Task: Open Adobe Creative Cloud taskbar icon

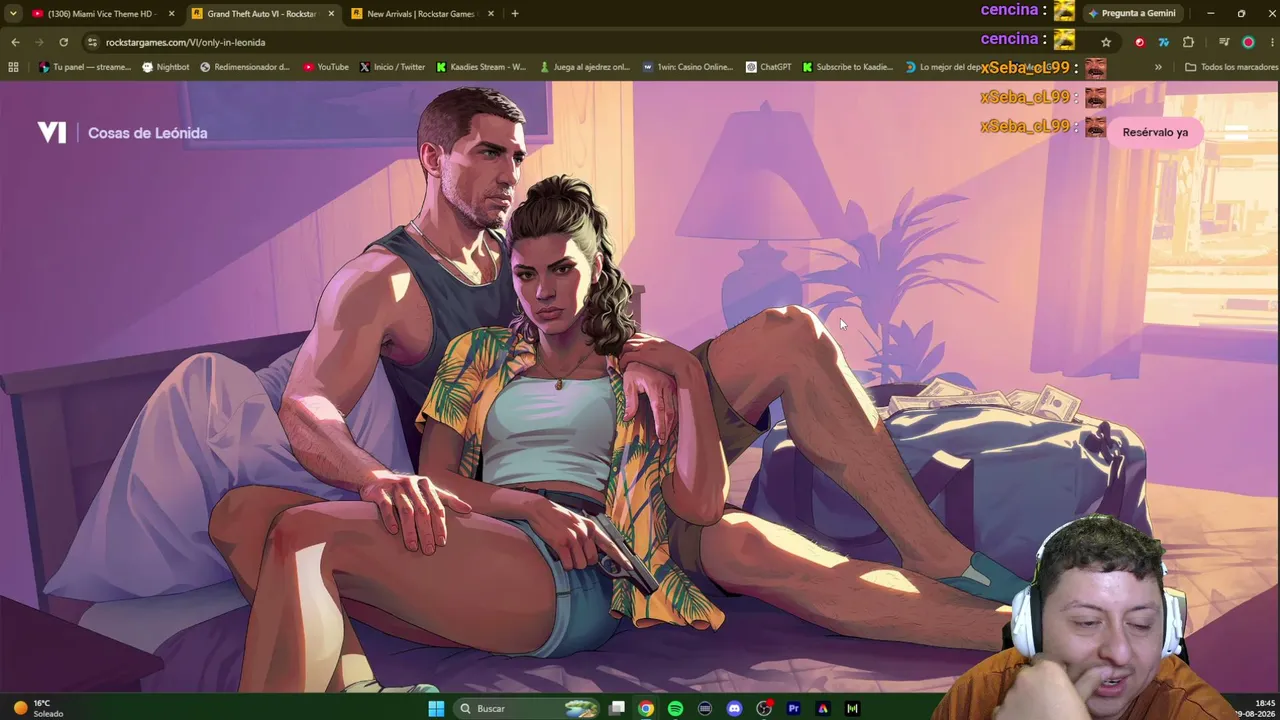Action: click(823, 708)
